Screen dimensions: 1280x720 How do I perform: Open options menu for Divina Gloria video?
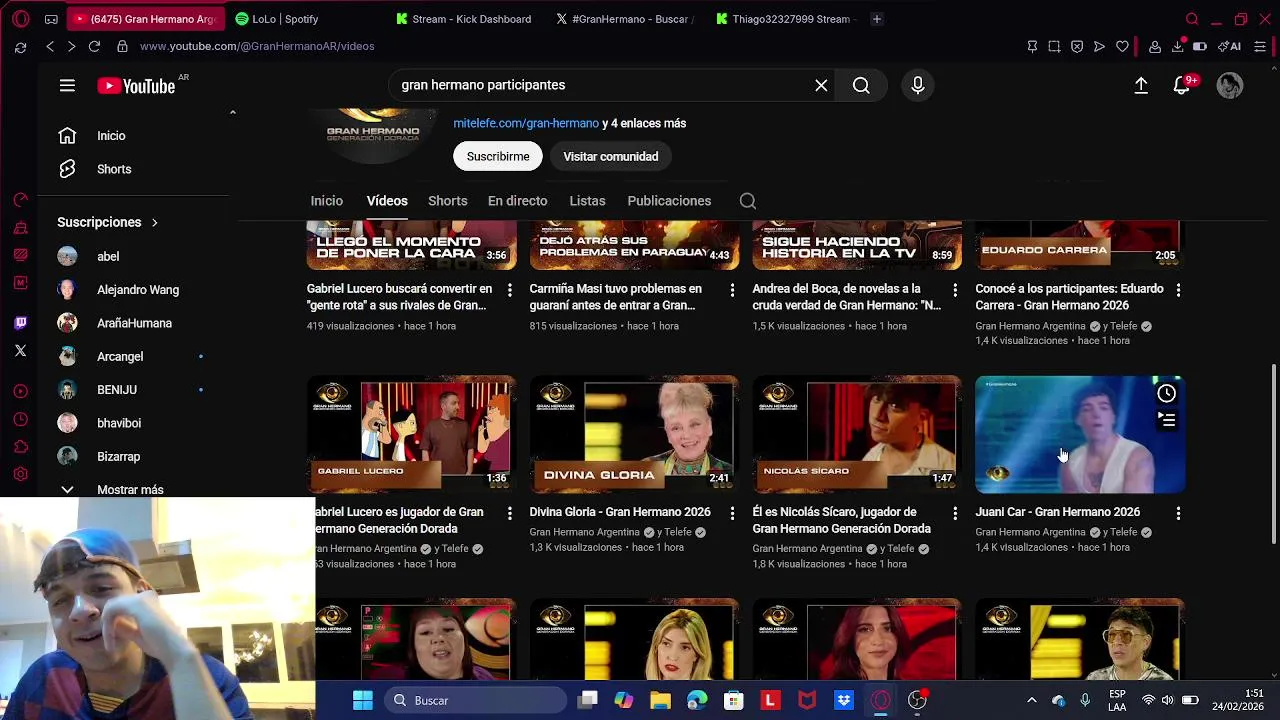tap(732, 513)
